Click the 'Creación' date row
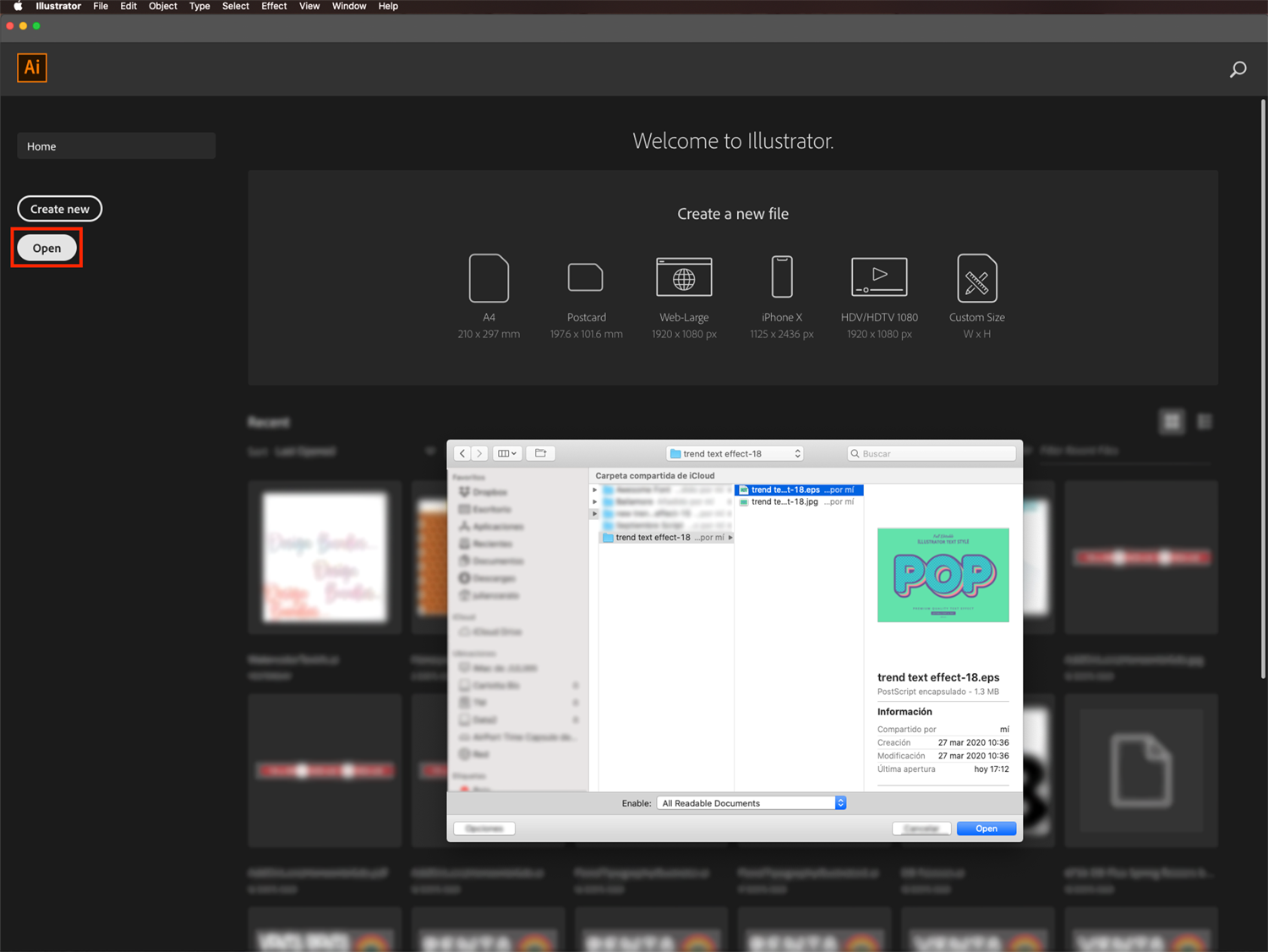The width and height of the screenshot is (1268, 952). (943, 743)
